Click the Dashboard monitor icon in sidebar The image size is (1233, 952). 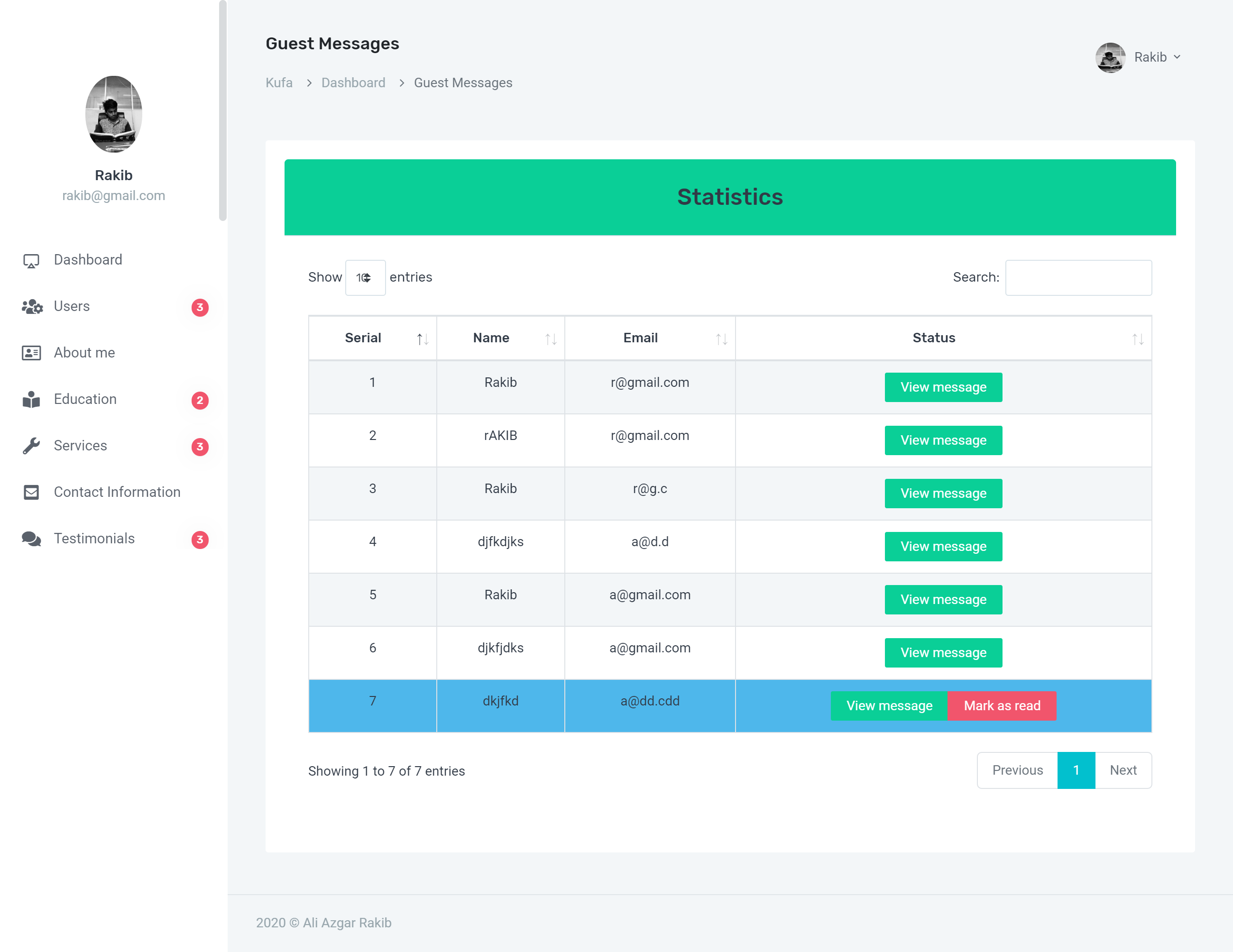[x=31, y=261]
